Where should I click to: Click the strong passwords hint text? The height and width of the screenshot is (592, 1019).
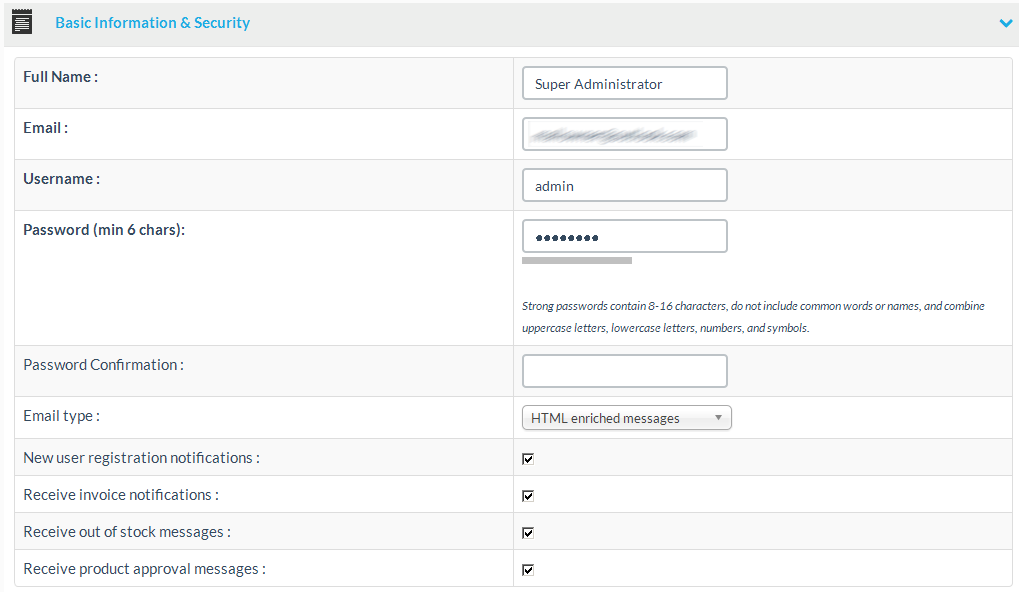click(752, 317)
